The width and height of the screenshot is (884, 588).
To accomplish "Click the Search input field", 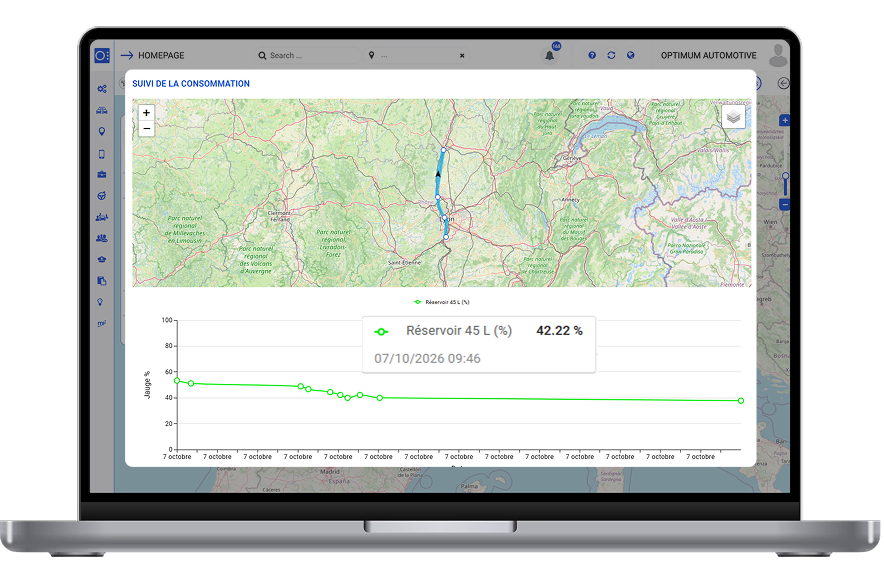I will [308, 55].
